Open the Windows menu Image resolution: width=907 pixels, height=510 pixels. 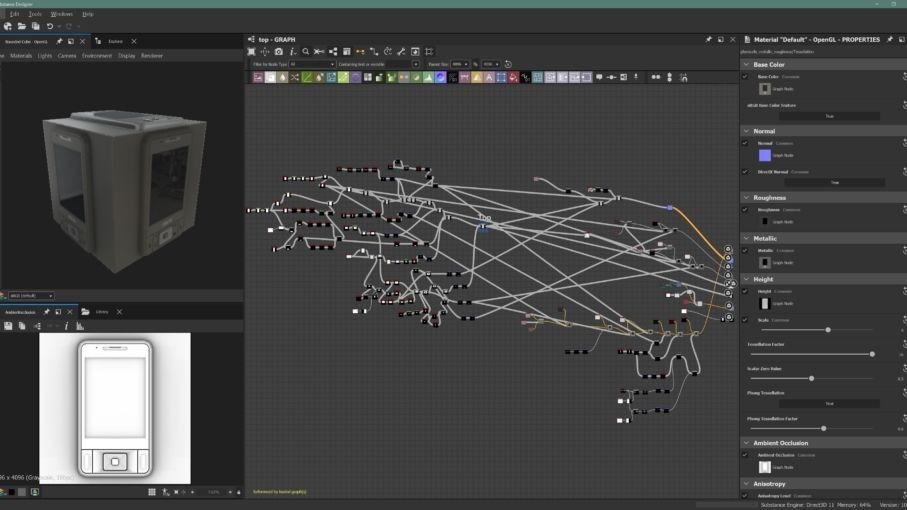tap(61, 14)
